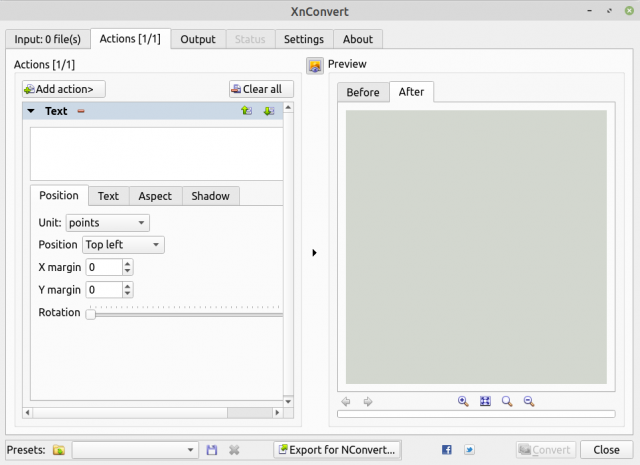Open the Shadow sub-tab
Image resolution: width=640 pixels, height=465 pixels.
coord(211,196)
